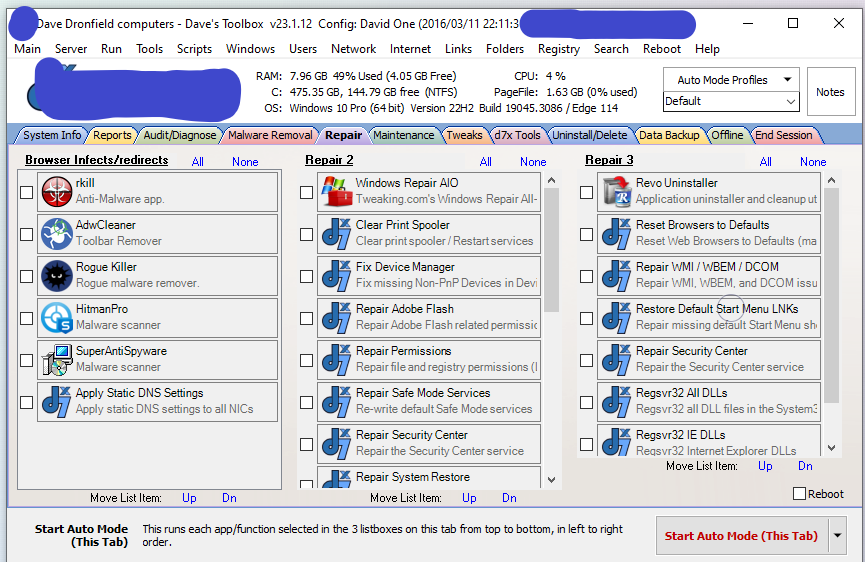Click None in Browser Infects/redirects list
865x562 pixels.
click(x=245, y=162)
